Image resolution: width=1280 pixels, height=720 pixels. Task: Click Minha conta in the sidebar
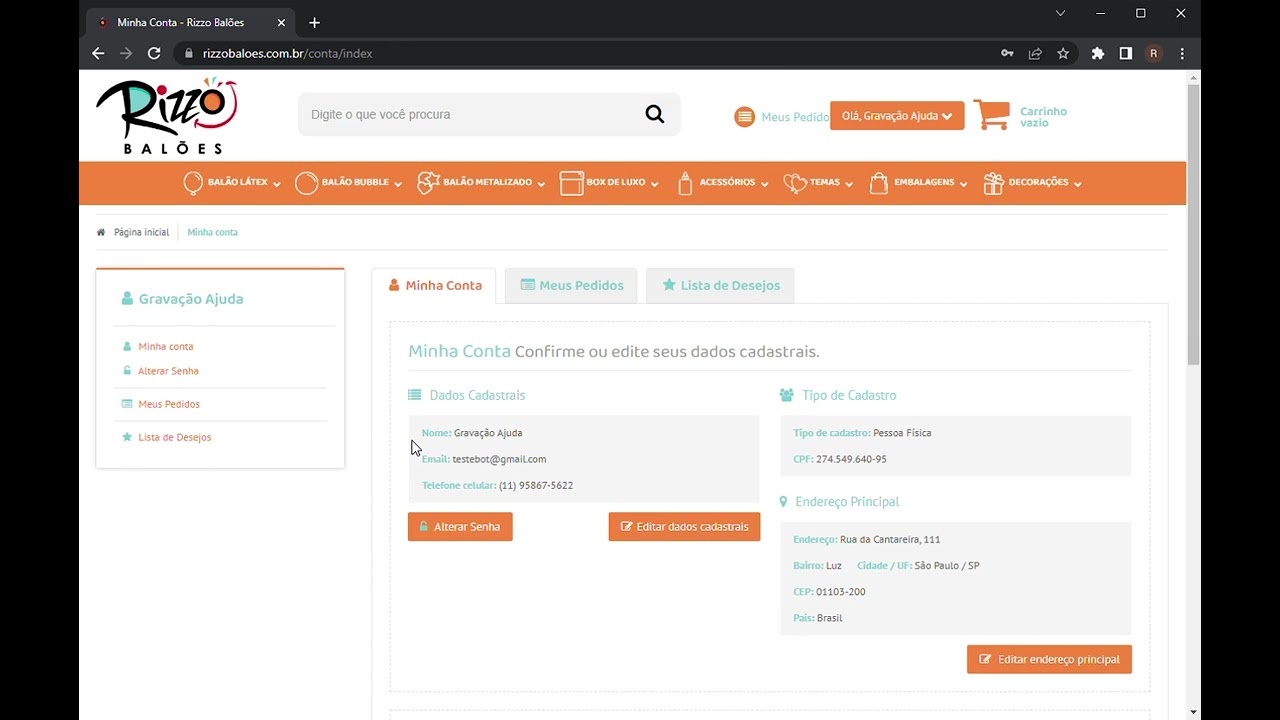[166, 346]
